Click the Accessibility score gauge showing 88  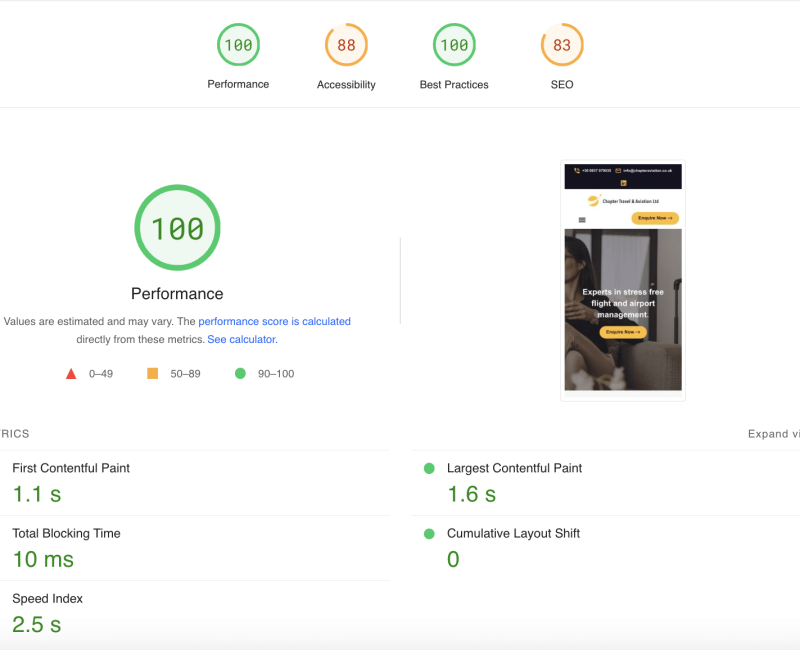[x=346, y=45]
